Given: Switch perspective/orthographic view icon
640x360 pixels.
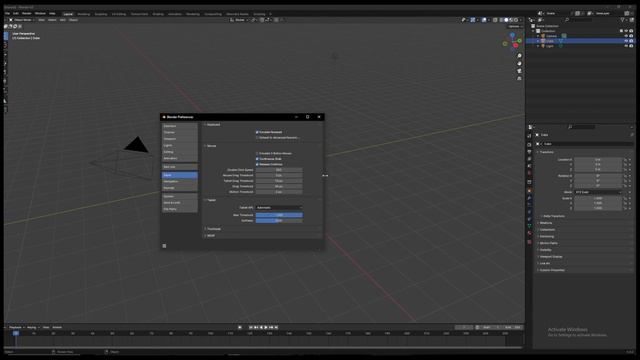Looking at the screenshot, I should 519,78.
